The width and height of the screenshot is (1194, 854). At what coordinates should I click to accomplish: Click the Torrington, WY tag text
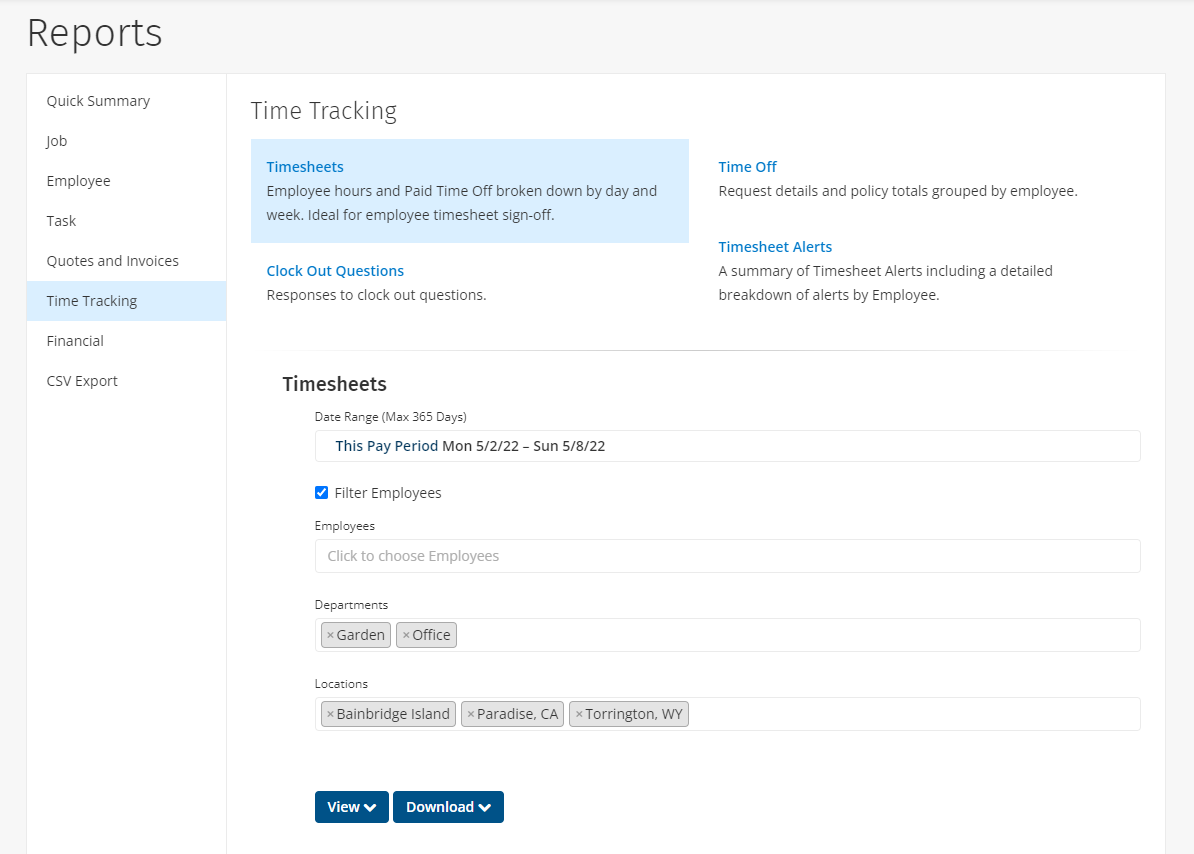634,714
